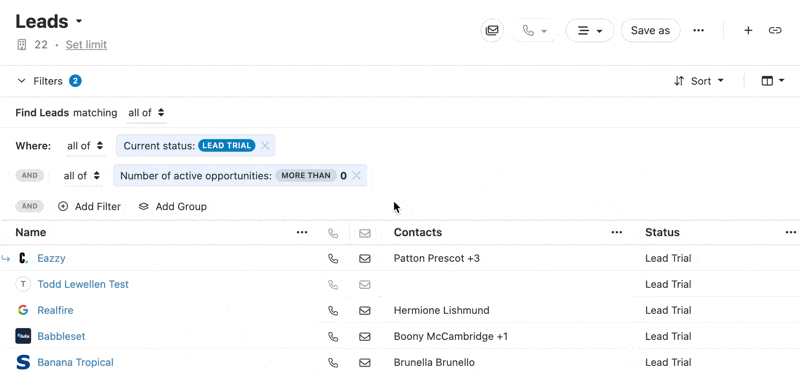Click contact Brunella Brunello
The height and width of the screenshot is (380, 800).
tap(434, 363)
